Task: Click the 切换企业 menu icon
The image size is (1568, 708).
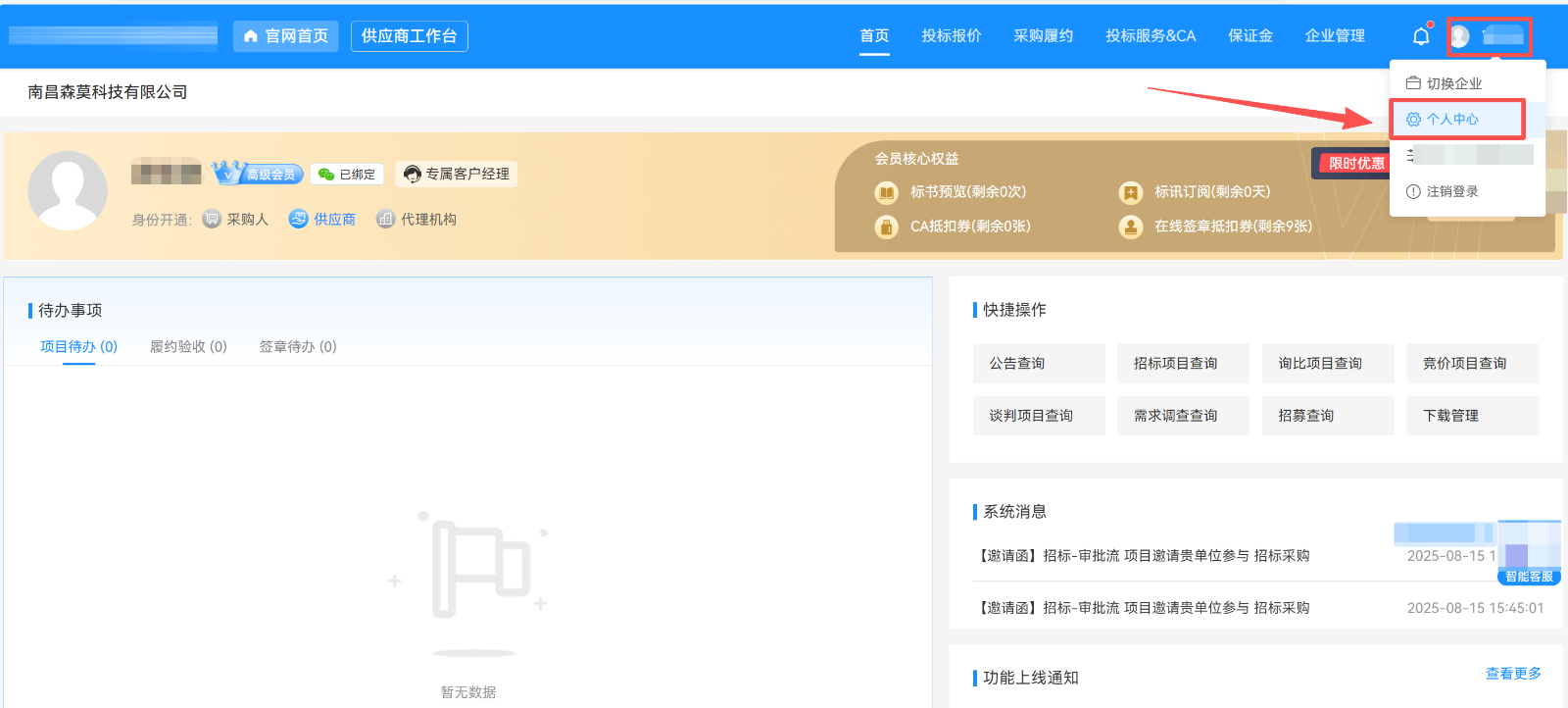Action: coord(1413,83)
